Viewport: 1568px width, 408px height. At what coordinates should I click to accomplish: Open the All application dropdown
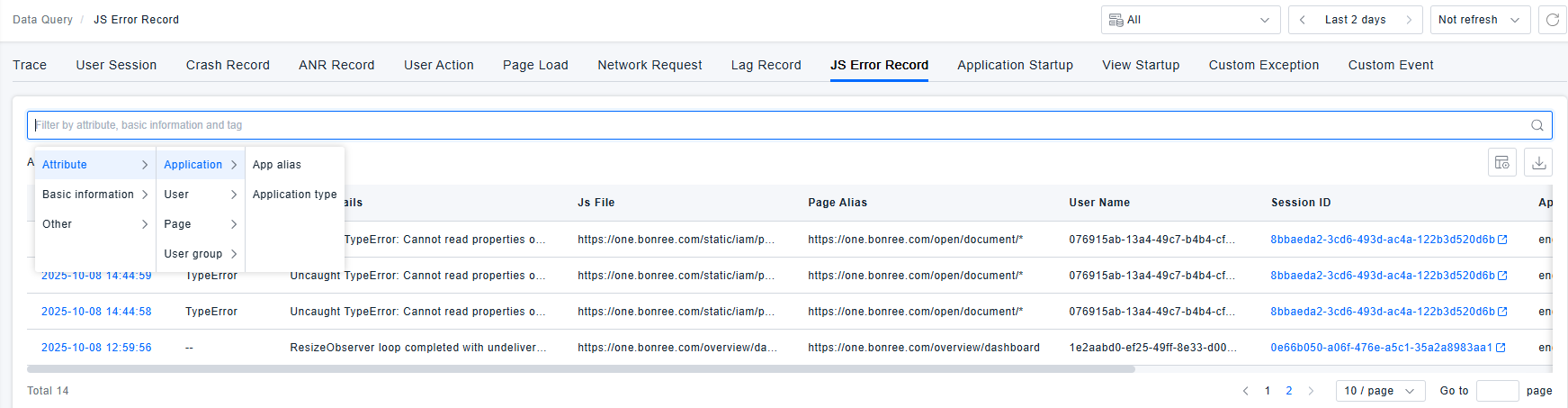click(1190, 20)
